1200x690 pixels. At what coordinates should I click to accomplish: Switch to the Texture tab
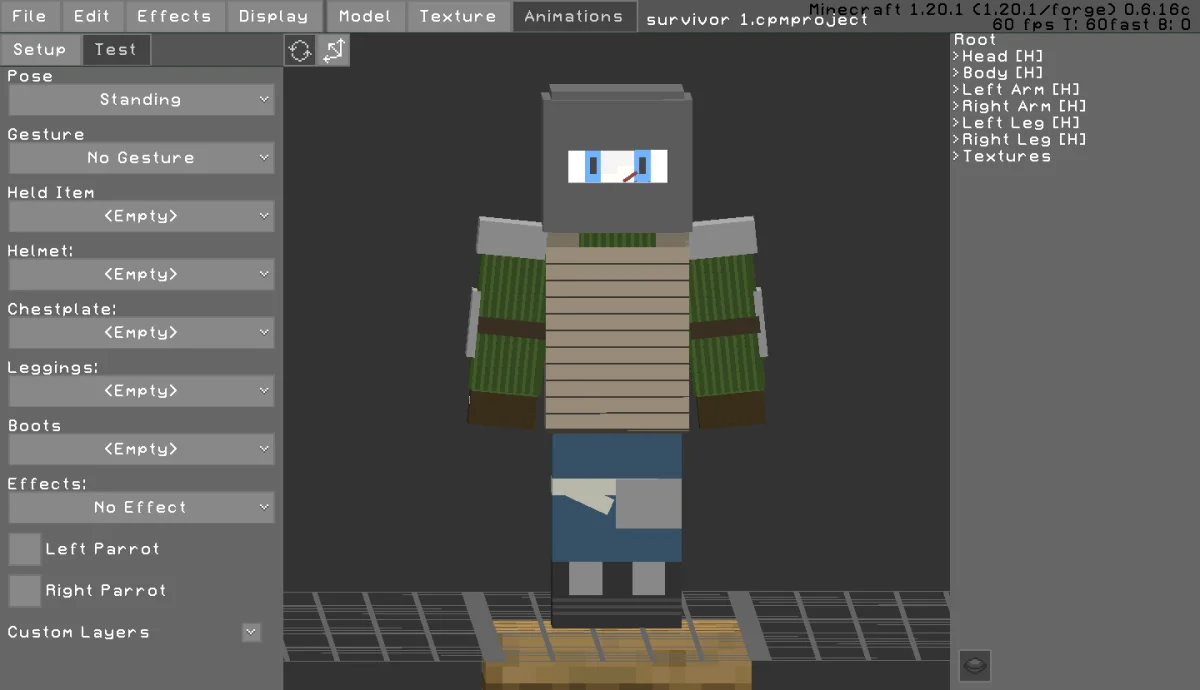coord(458,16)
